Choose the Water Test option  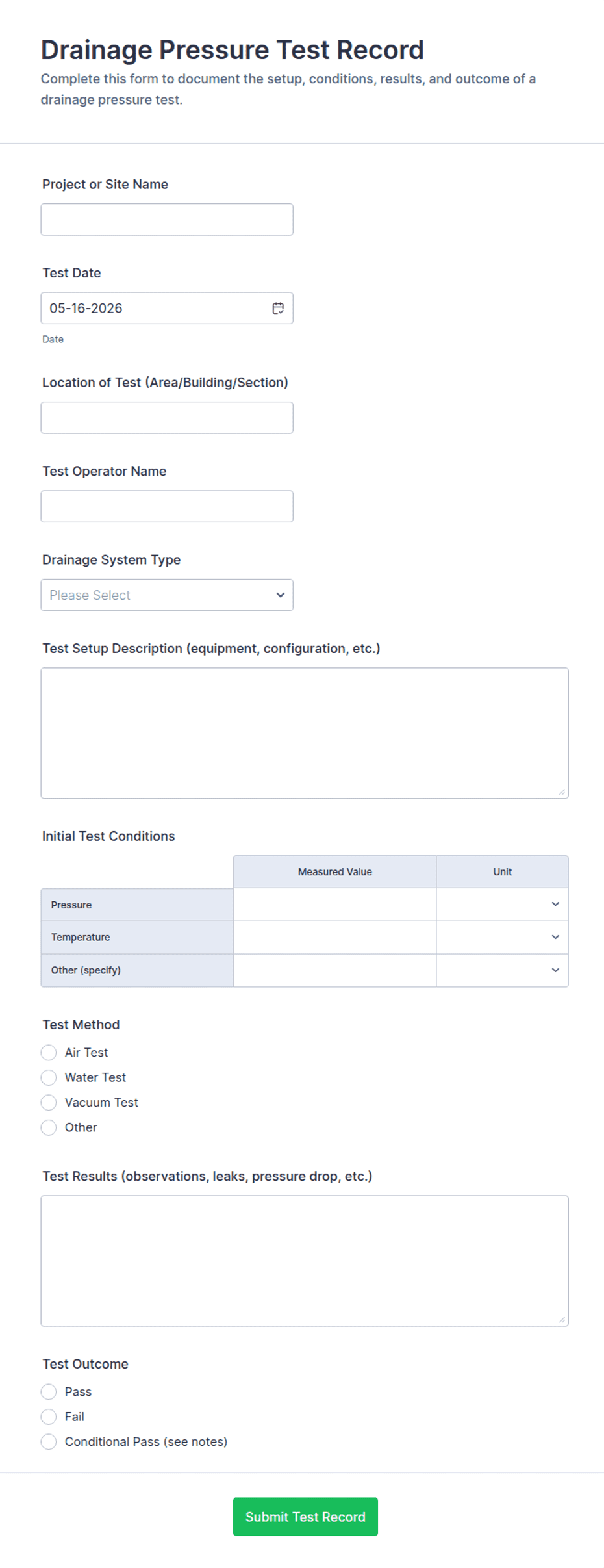click(x=49, y=1077)
